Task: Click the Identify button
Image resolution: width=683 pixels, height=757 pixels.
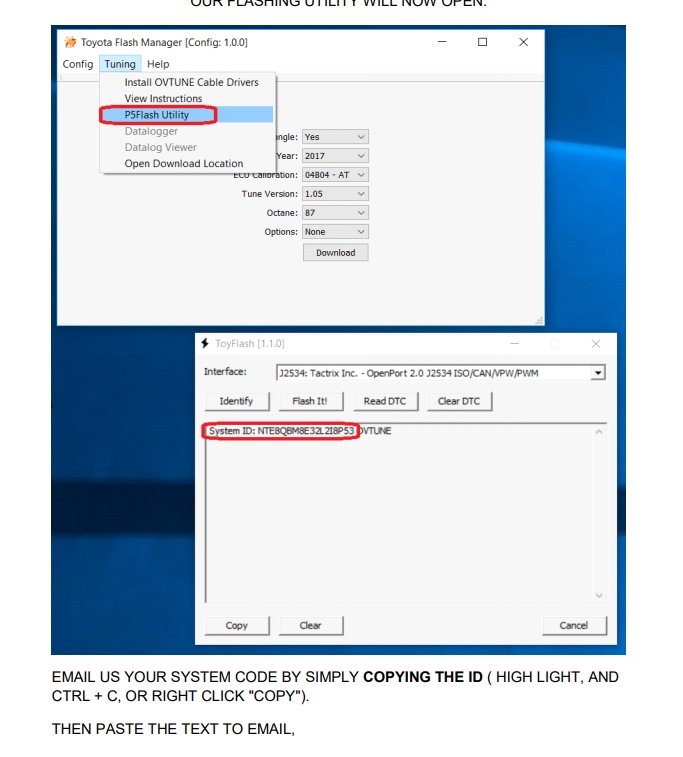Action: (x=237, y=401)
